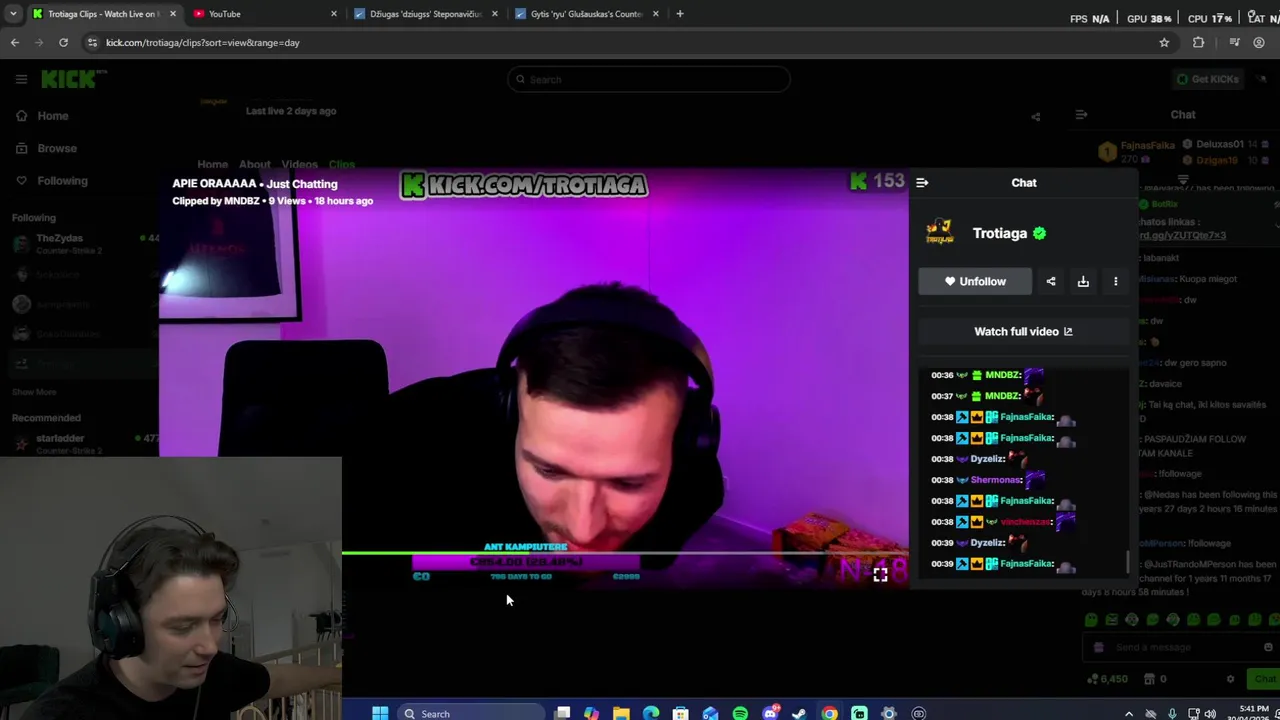Open the Kick hamburger sidebar menu

21,79
